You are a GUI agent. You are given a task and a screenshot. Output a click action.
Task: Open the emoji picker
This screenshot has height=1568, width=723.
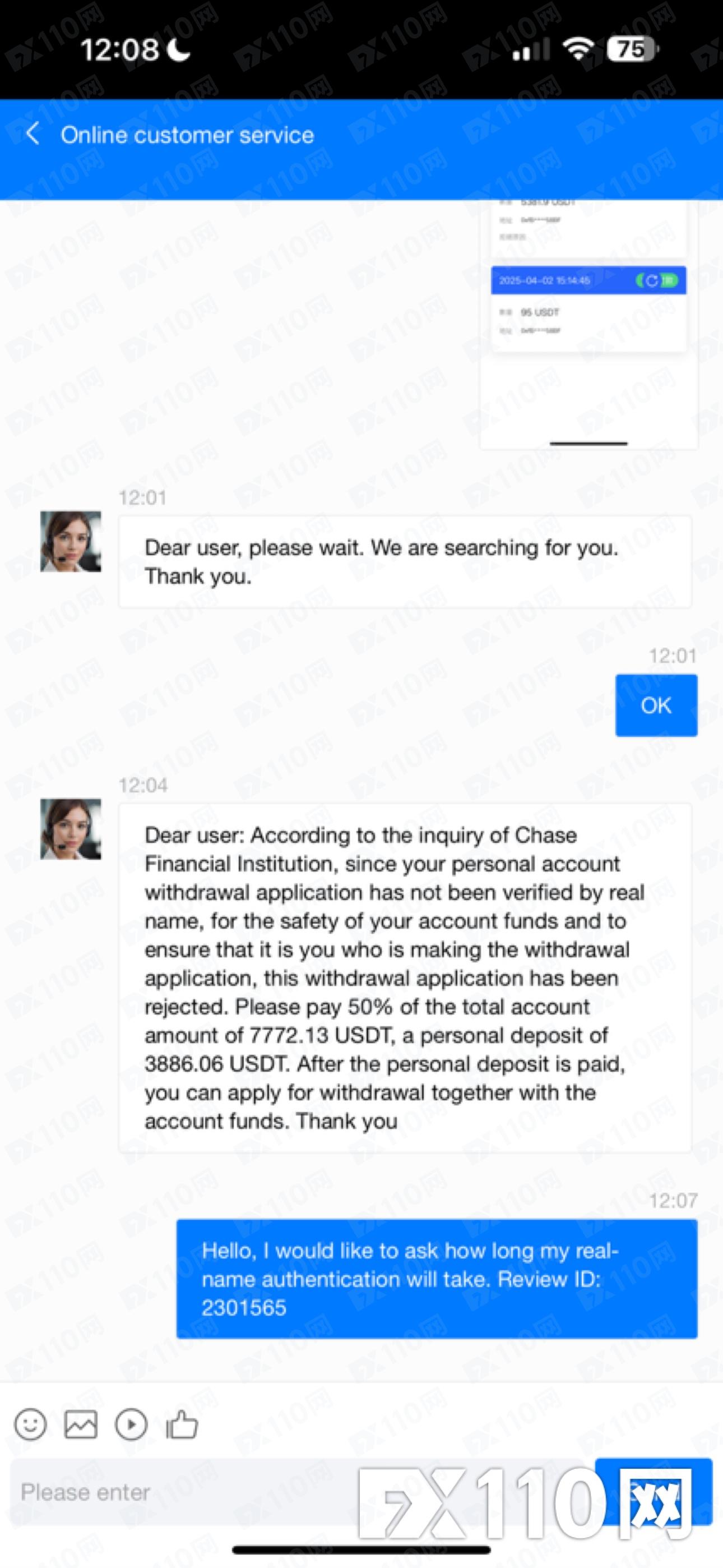[x=30, y=1425]
